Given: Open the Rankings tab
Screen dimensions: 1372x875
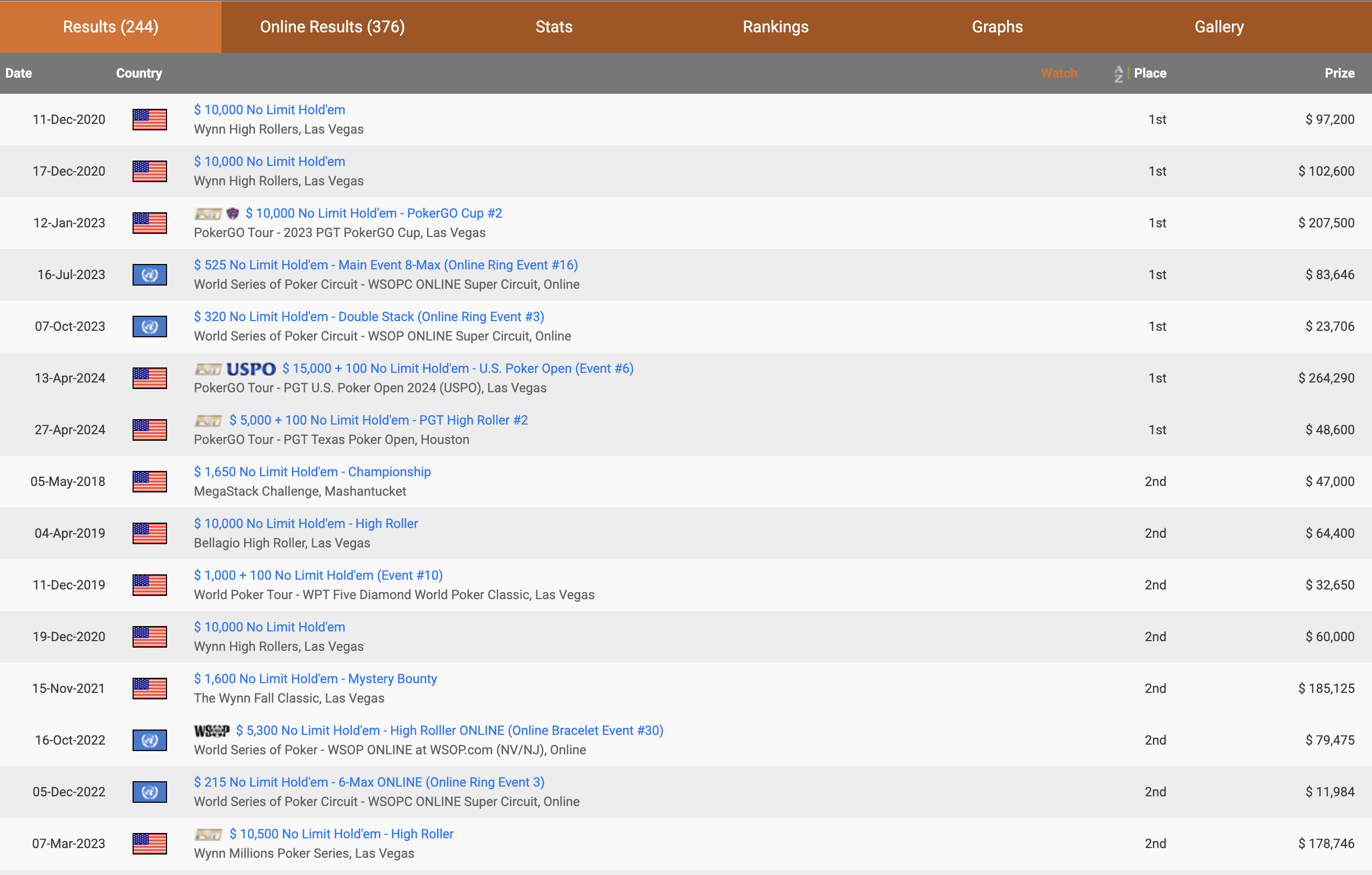Looking at the screenshot, I should pos(775,27).
